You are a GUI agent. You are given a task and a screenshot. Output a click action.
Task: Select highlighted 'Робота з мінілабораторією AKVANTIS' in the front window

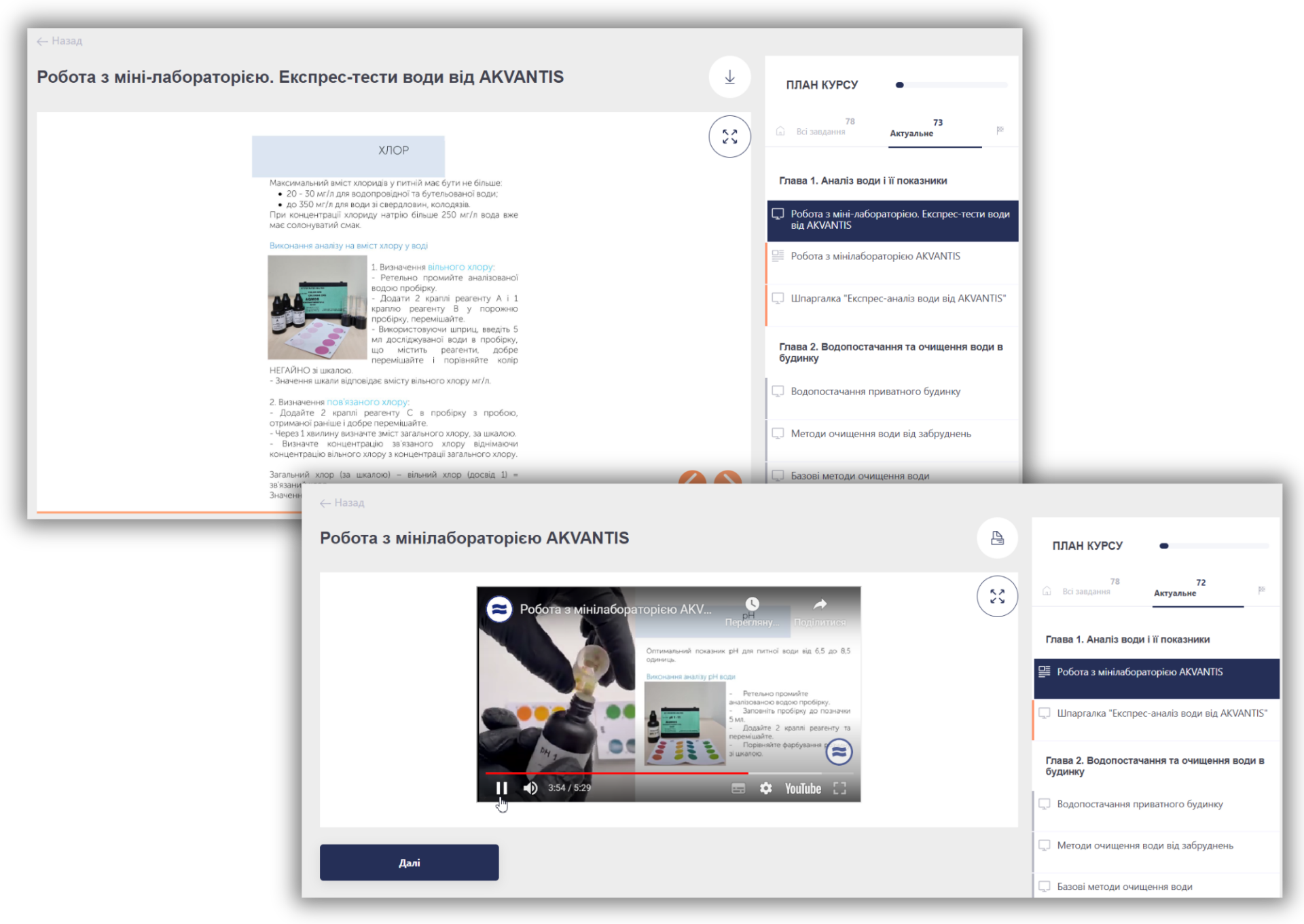click(x=1157, y=678)
